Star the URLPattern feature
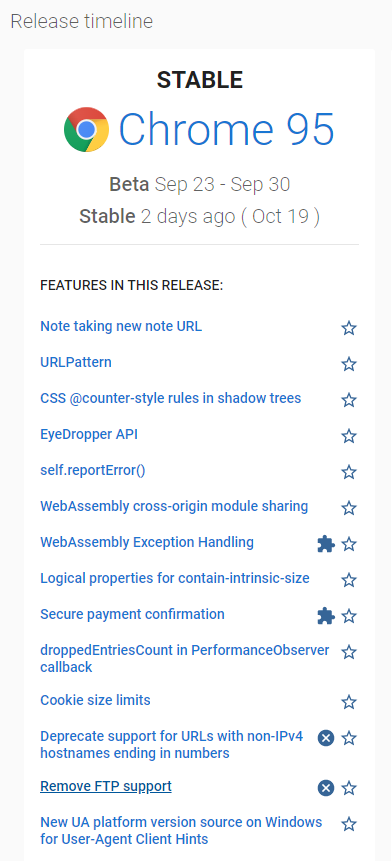Viewport: 392px width, 861px height. (349, 364)
